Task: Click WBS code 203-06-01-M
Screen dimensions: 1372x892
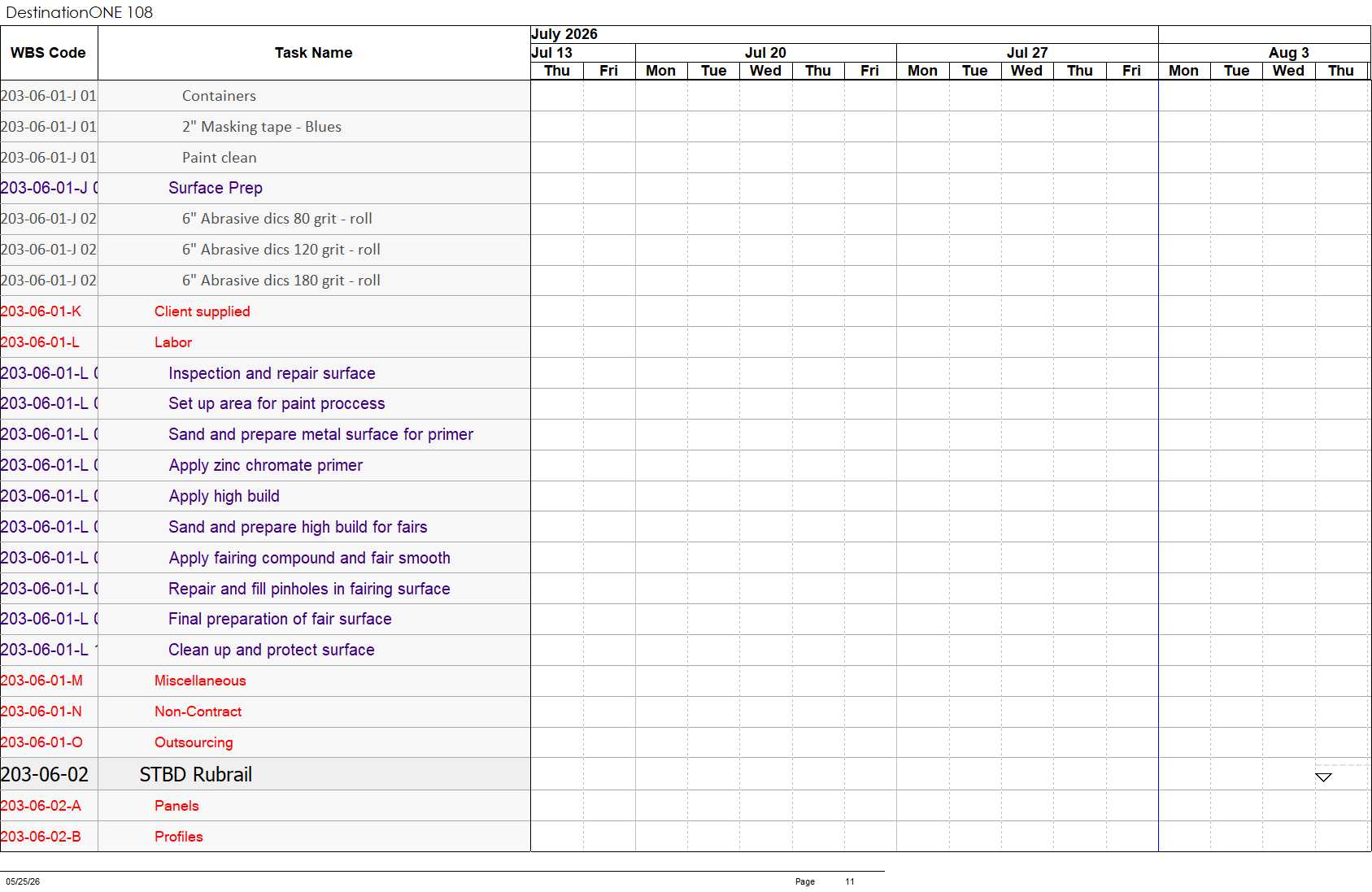Action: (x=42, y=681)
